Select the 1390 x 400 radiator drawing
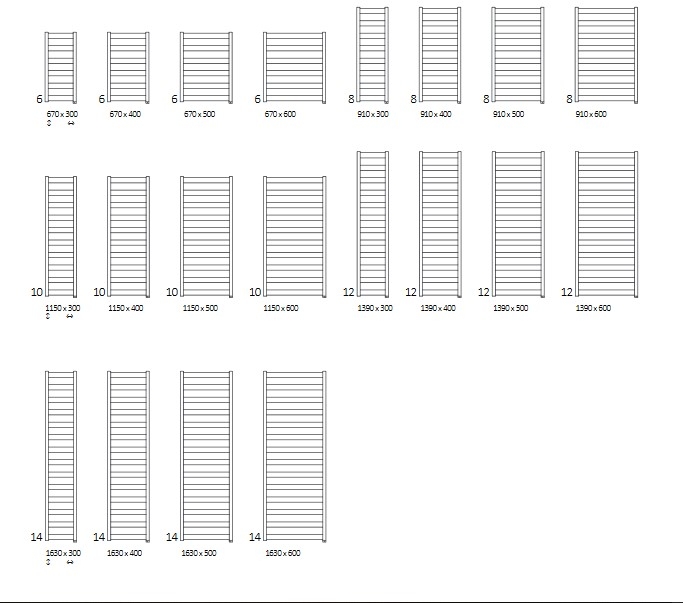Viewport: 683px width, 603px height. point(440,224)
